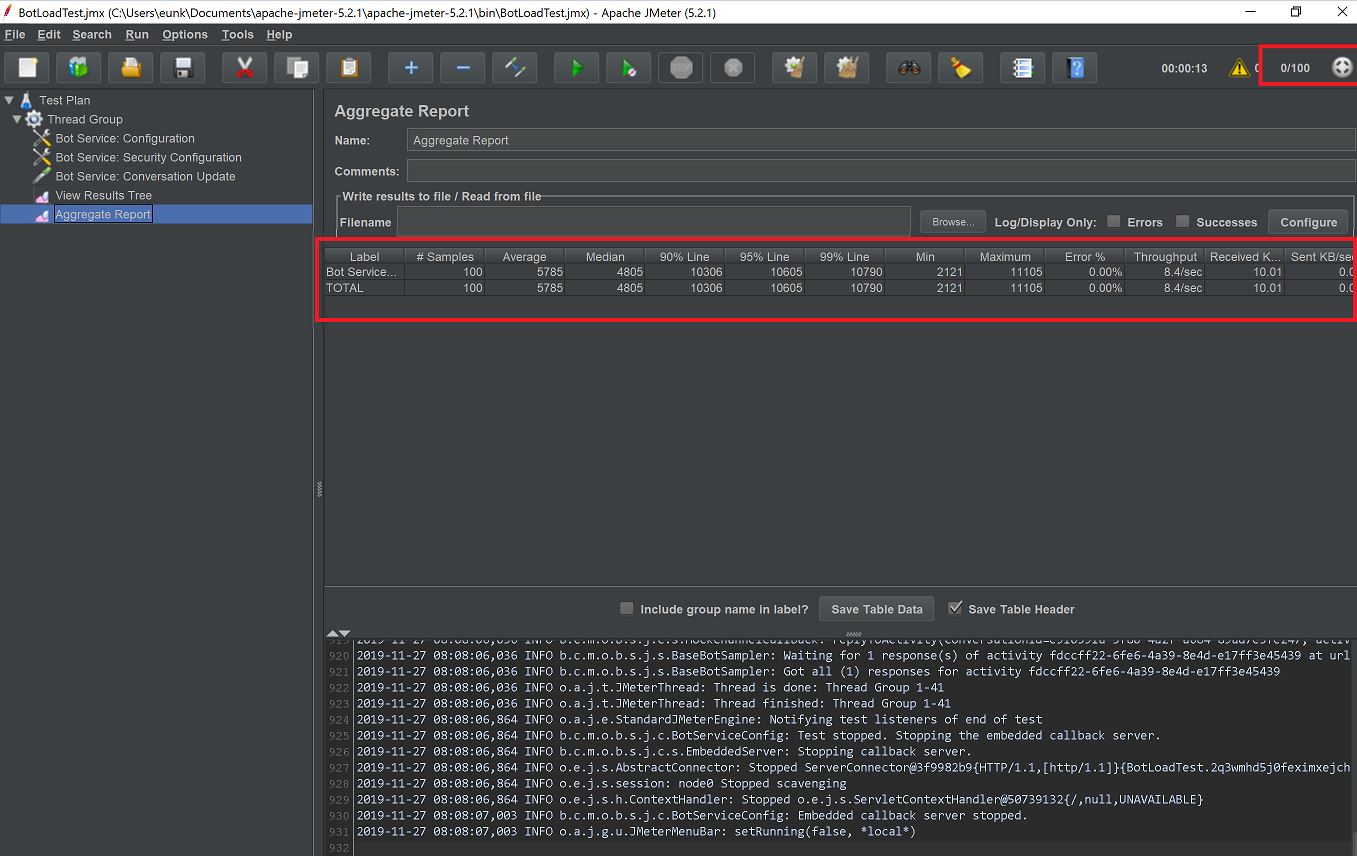Select the TOTAL row label cell
The height and width of the screenshot is (856, 1357).
click(x=364, y=288)
